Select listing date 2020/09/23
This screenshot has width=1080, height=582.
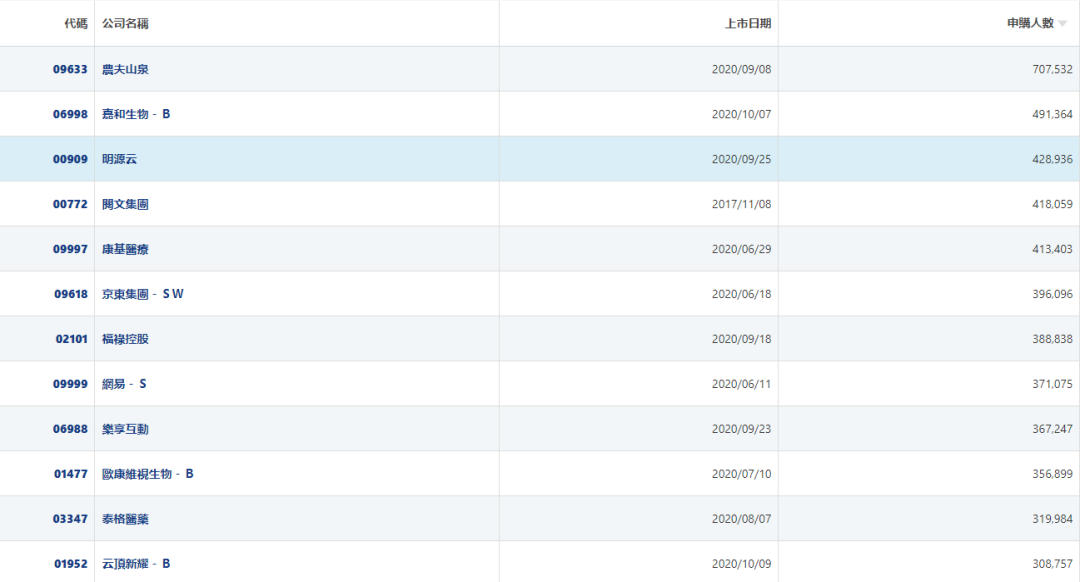point(741,429)
